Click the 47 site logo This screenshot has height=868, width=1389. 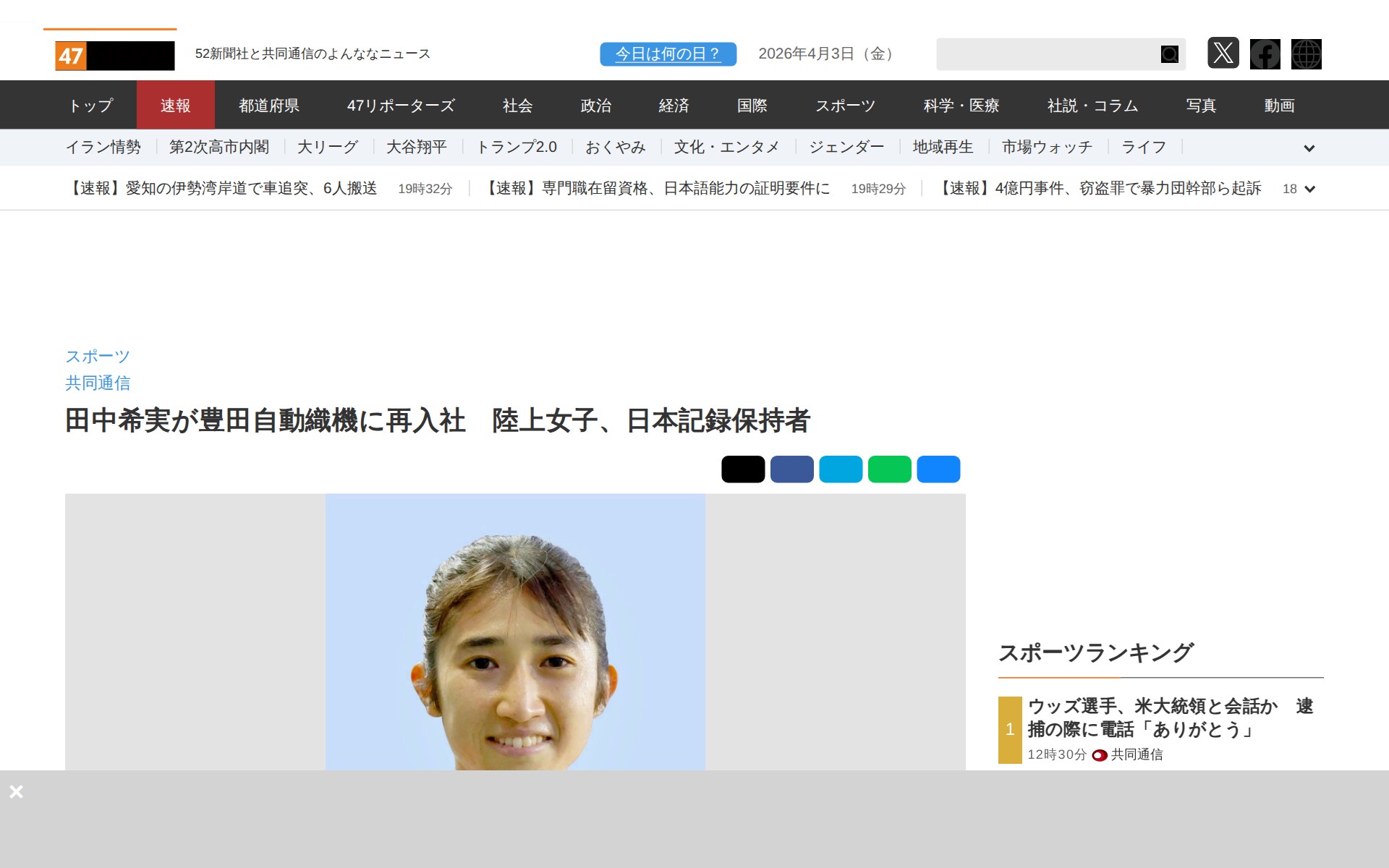(x=115, y=56)
